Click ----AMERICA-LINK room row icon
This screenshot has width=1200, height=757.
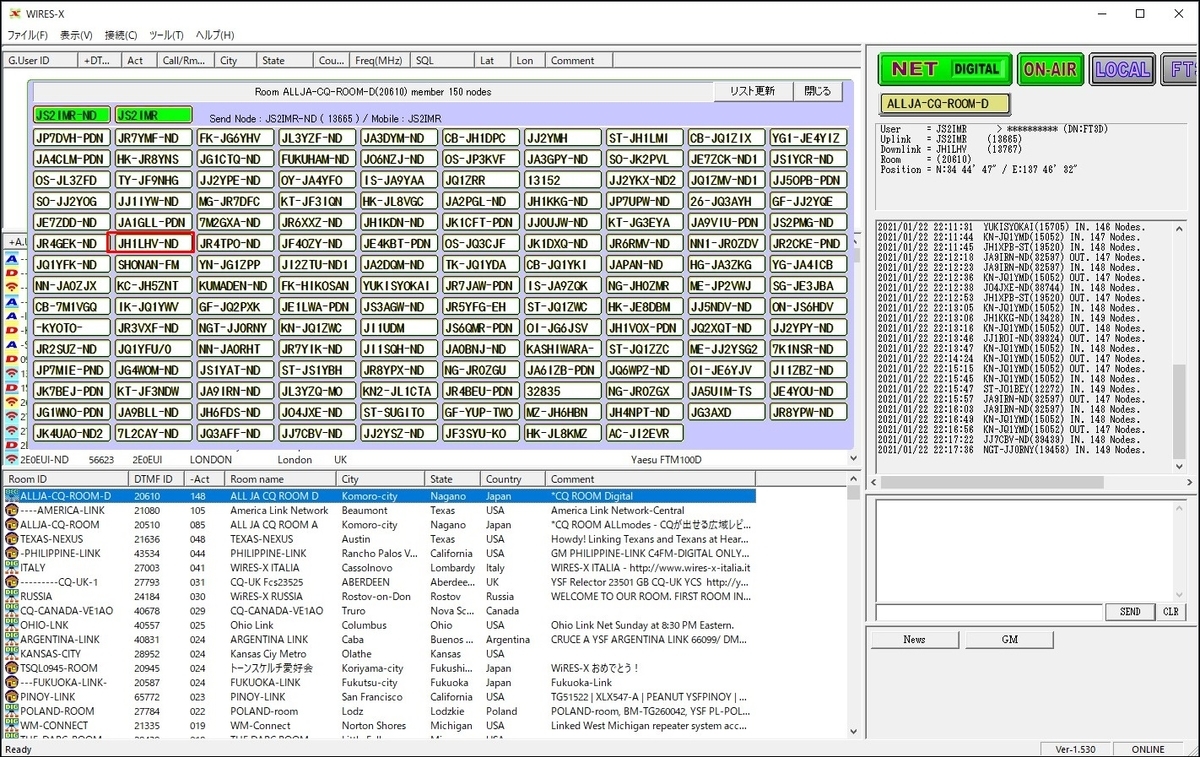coord(11,510)
